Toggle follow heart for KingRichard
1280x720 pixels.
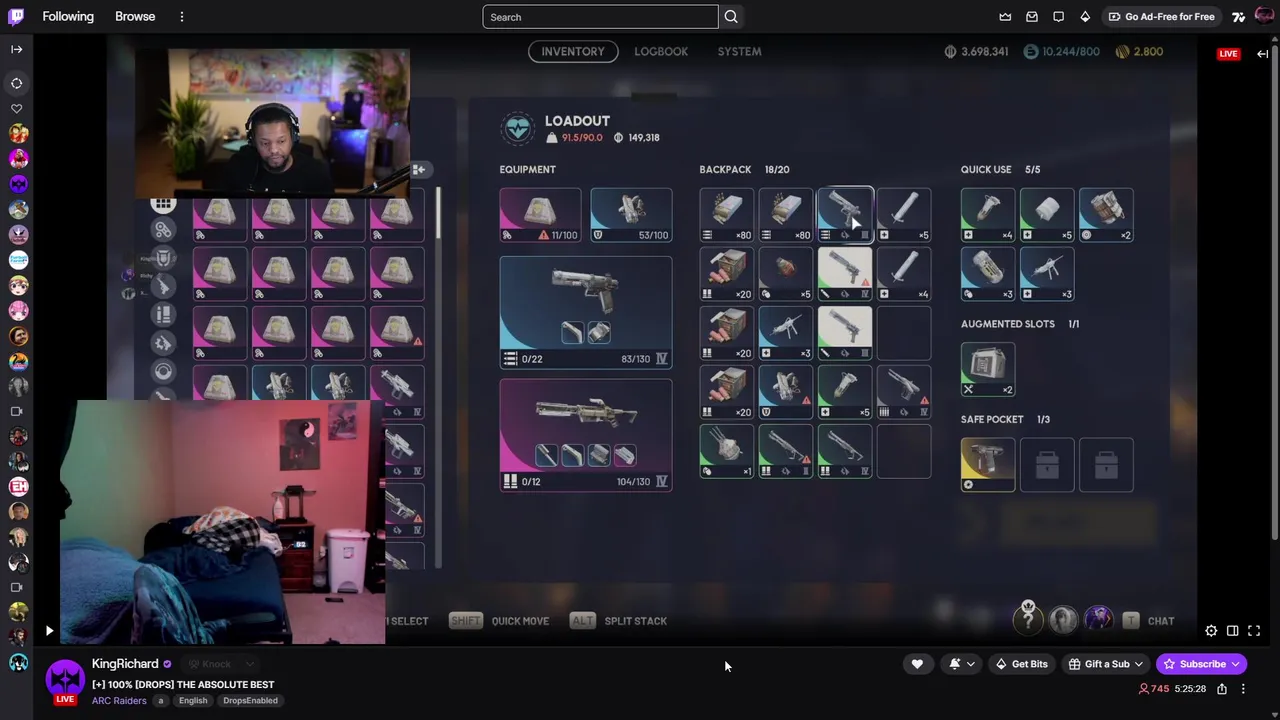pyautogui.click(x=917, y=664)
